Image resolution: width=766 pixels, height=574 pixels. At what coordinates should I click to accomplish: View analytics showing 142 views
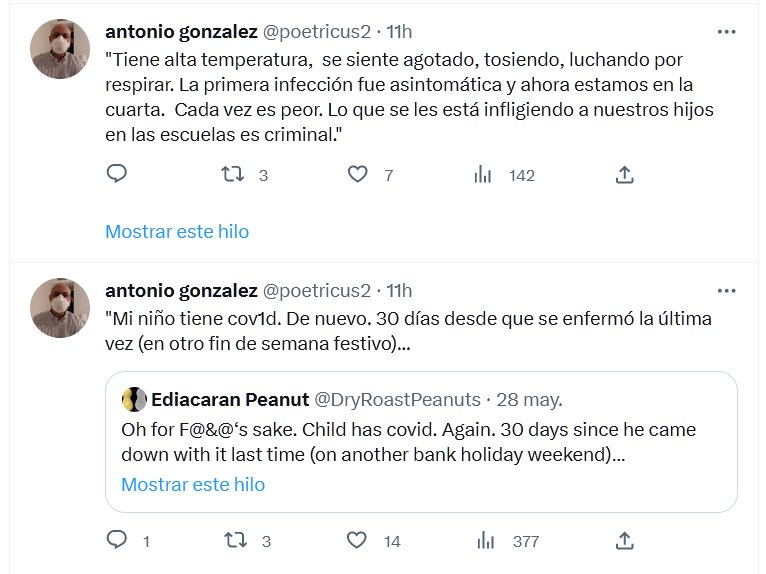click(x=483, y=175)
